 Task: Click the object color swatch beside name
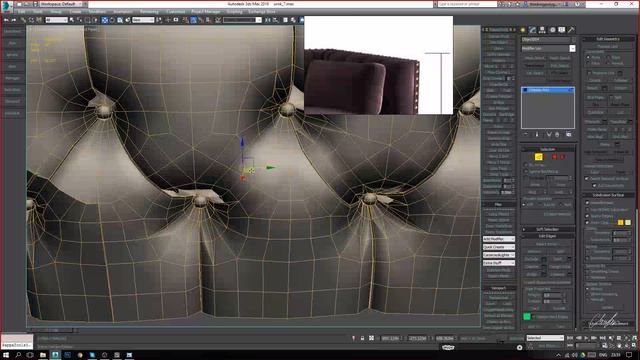(x=573, y=40)
